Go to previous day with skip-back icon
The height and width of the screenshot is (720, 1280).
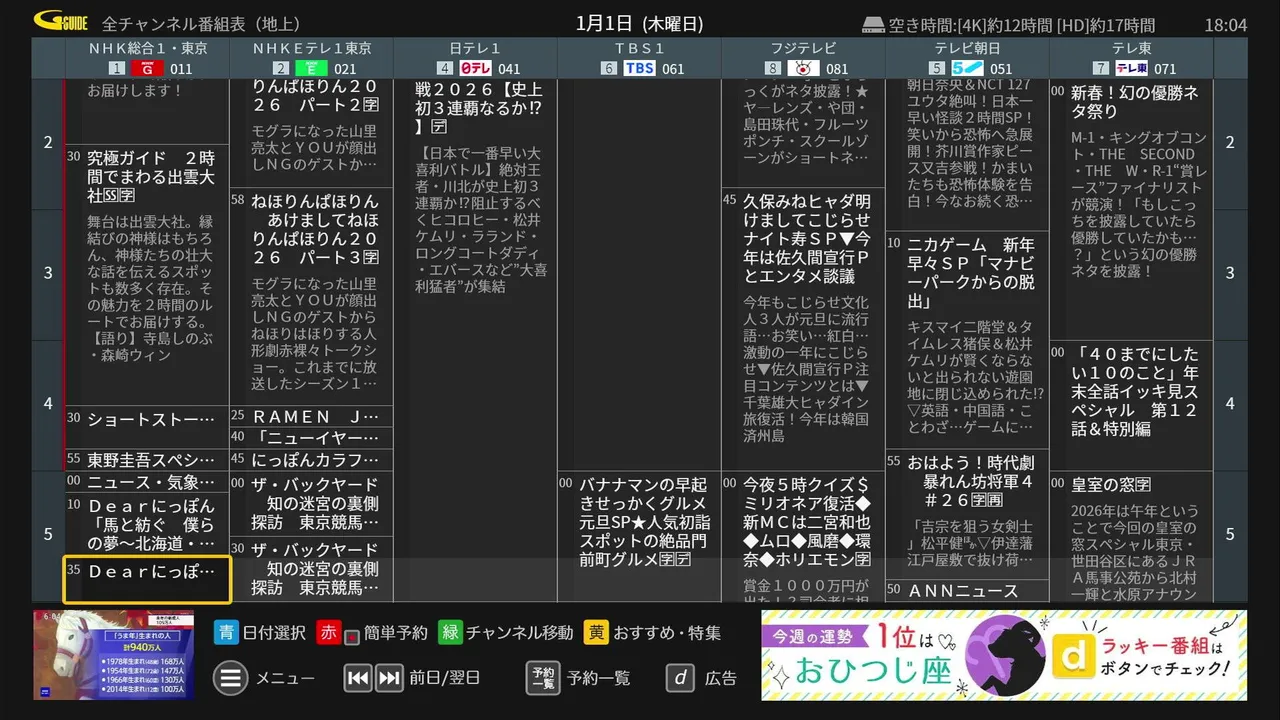click(357, 678)
